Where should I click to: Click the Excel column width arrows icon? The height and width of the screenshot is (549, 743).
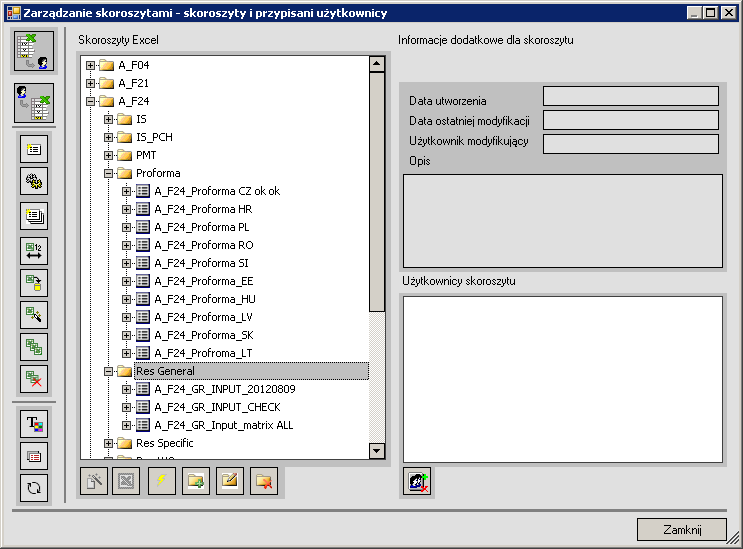click(34, 251)
